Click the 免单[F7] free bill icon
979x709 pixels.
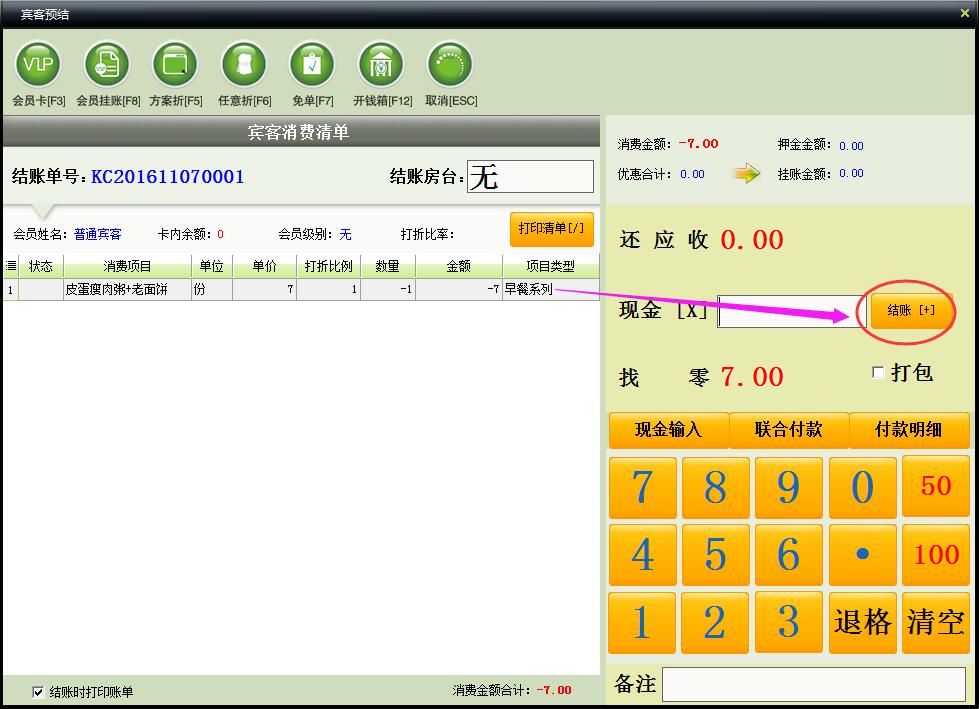coord(312,64)
